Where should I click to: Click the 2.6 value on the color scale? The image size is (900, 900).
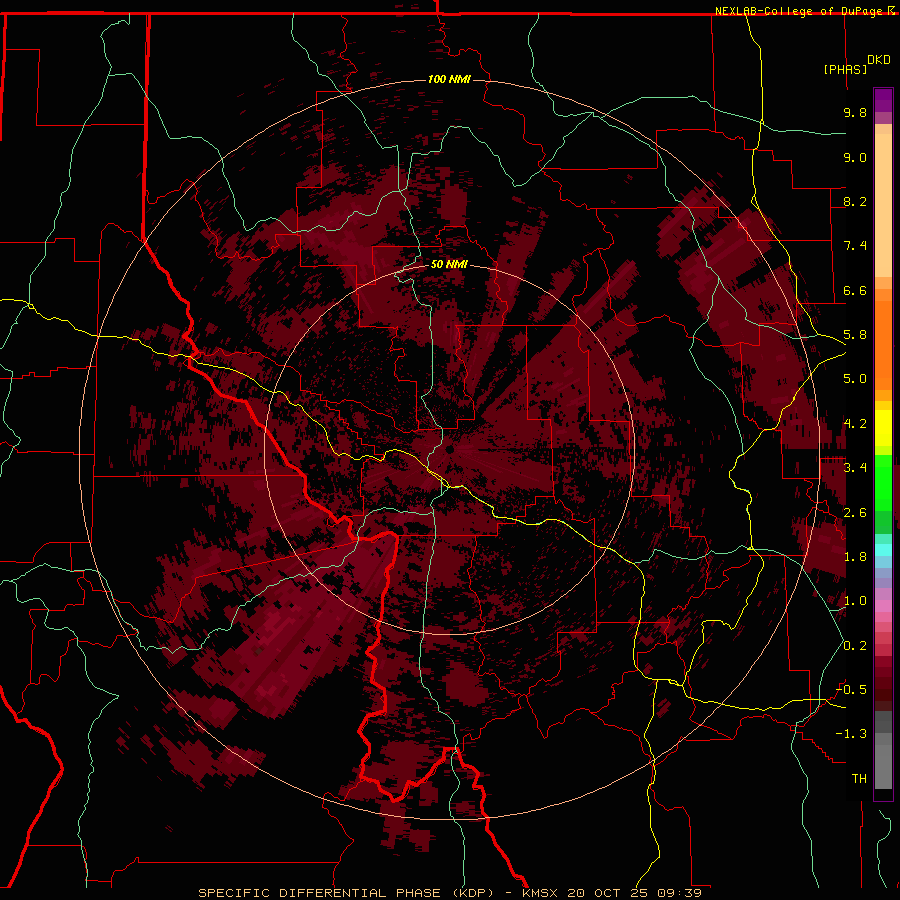coord(855,513)
